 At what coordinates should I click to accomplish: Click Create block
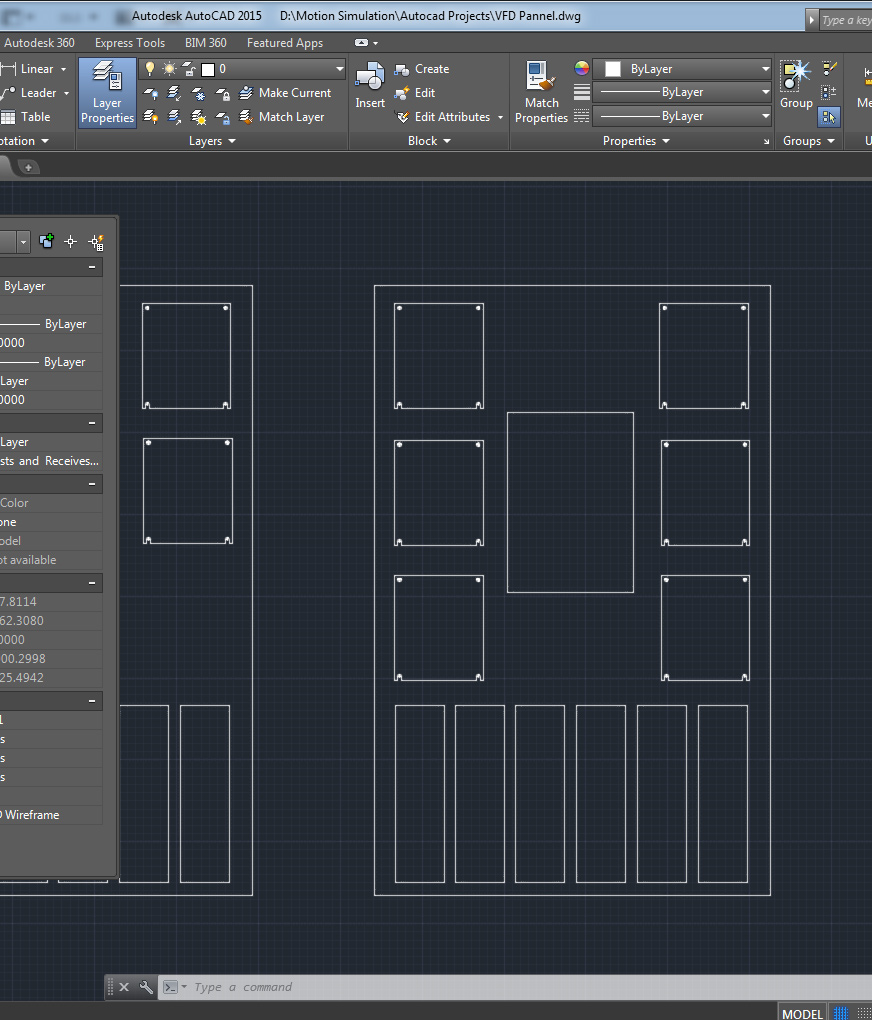pos(422,69)
